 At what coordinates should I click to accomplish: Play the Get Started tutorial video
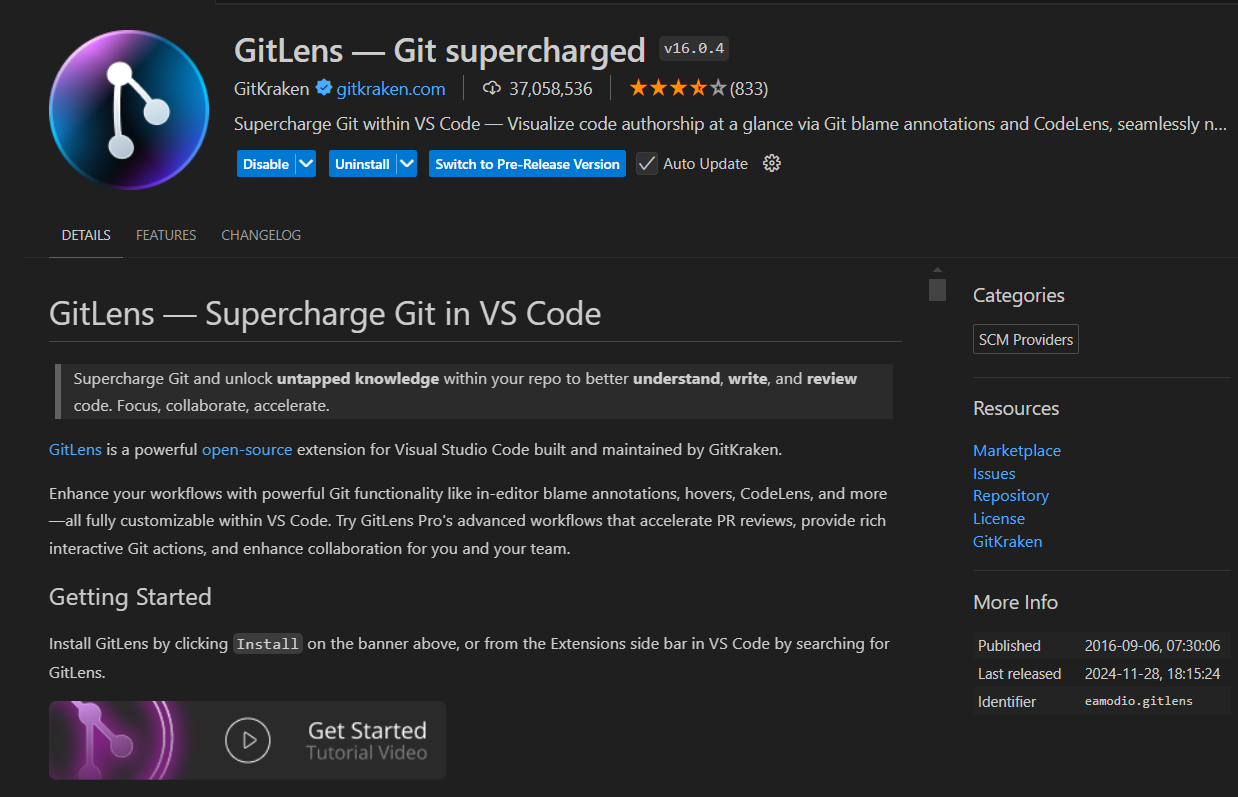pyautogui.click(x=248, y=740)
